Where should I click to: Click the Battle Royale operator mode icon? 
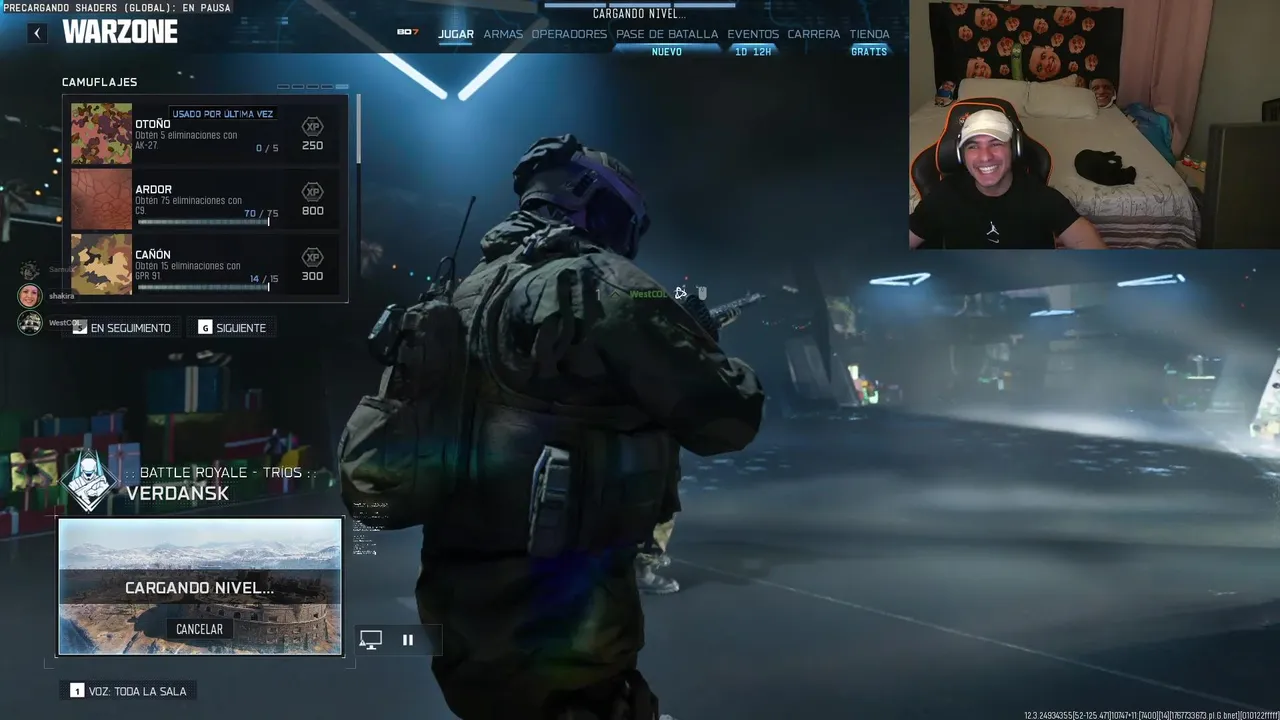click(89, 482)
